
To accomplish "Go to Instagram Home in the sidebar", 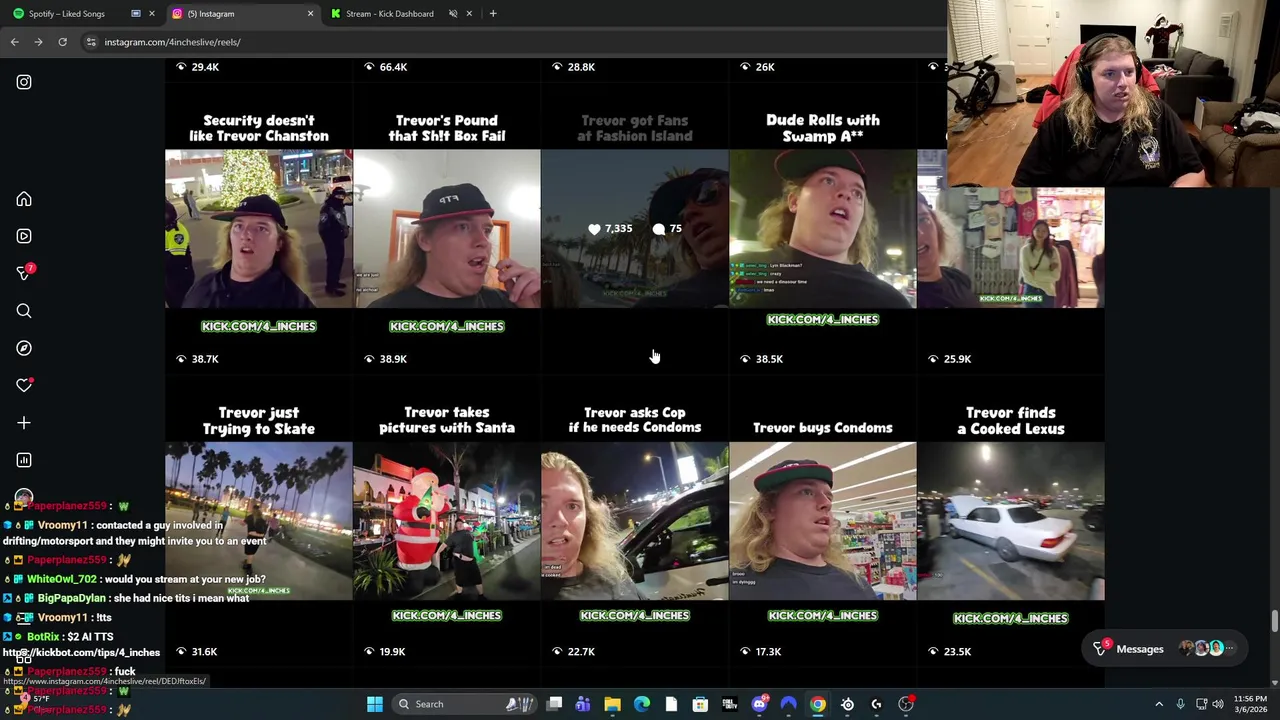I will [24, 199].
